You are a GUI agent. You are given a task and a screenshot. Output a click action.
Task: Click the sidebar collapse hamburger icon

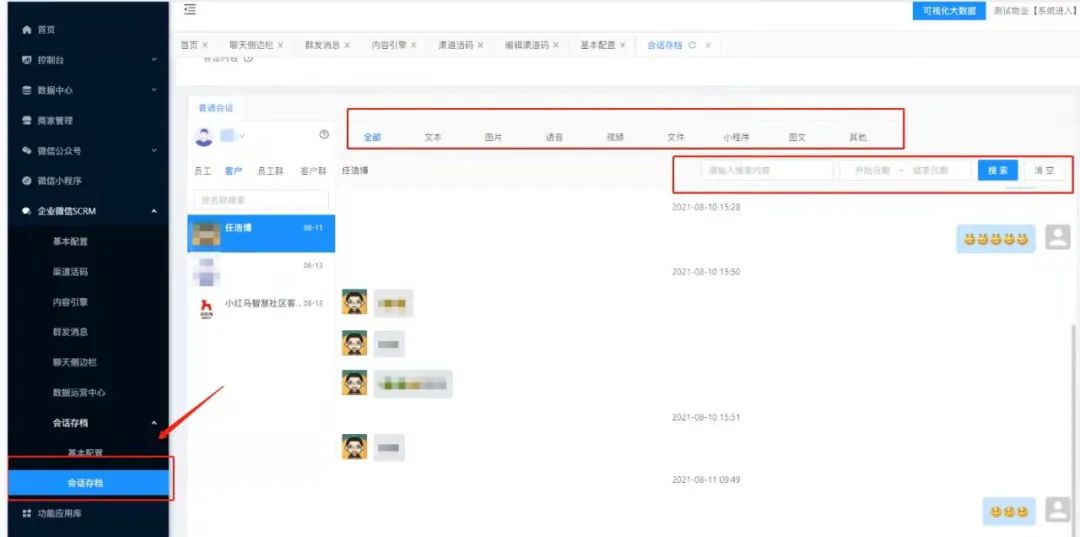click(x=190, y=9)
